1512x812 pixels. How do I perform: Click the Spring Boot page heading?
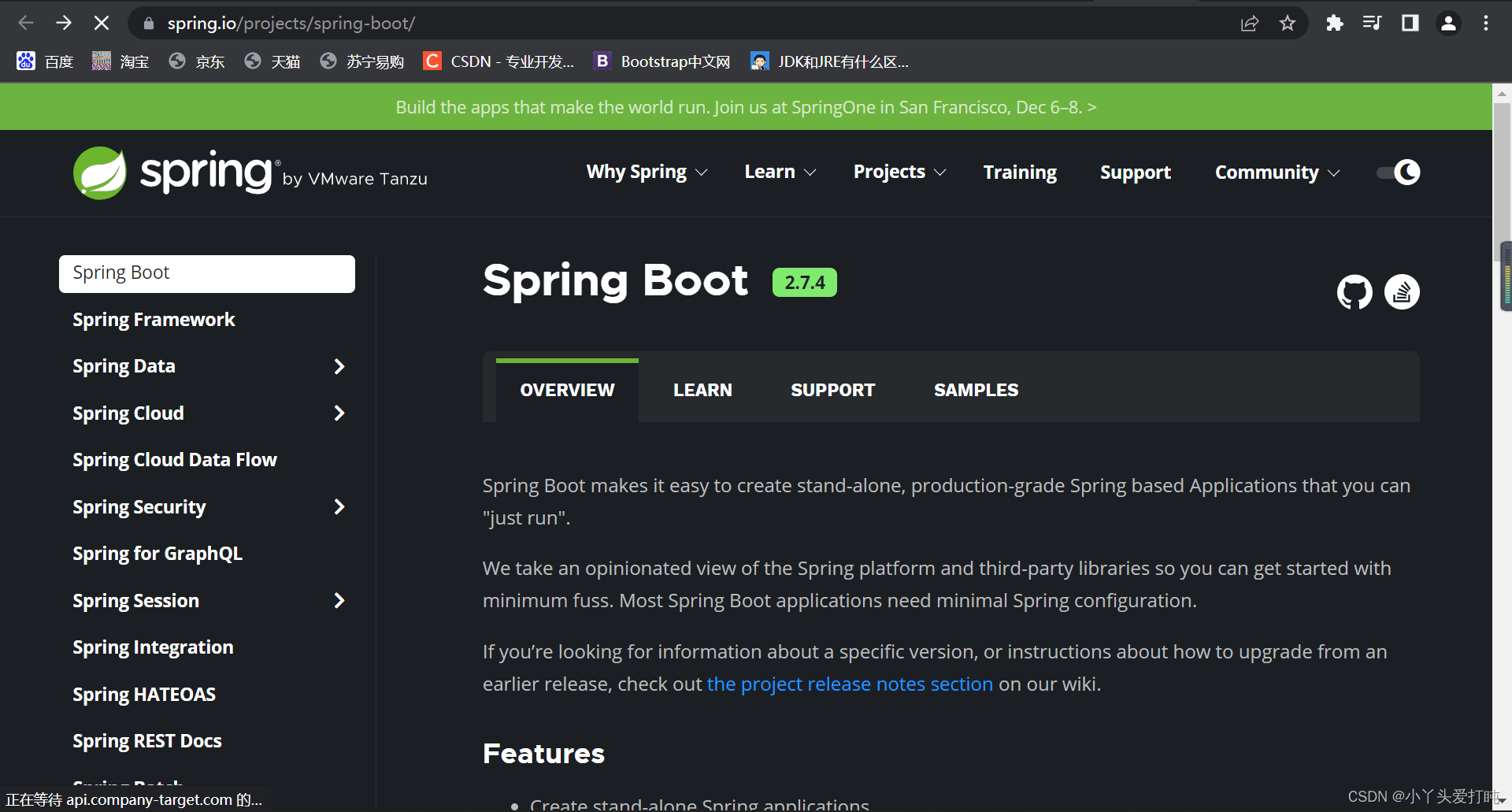(615, 280)
